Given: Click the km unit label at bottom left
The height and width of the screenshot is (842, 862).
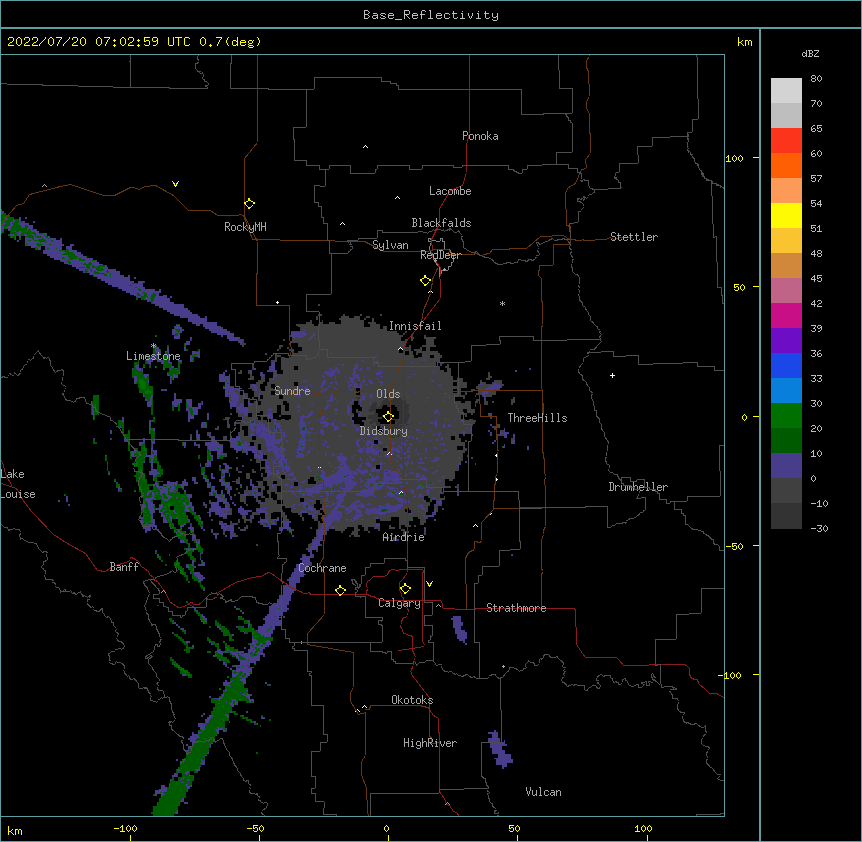Looking at the screenshot, I should [15, 830].
